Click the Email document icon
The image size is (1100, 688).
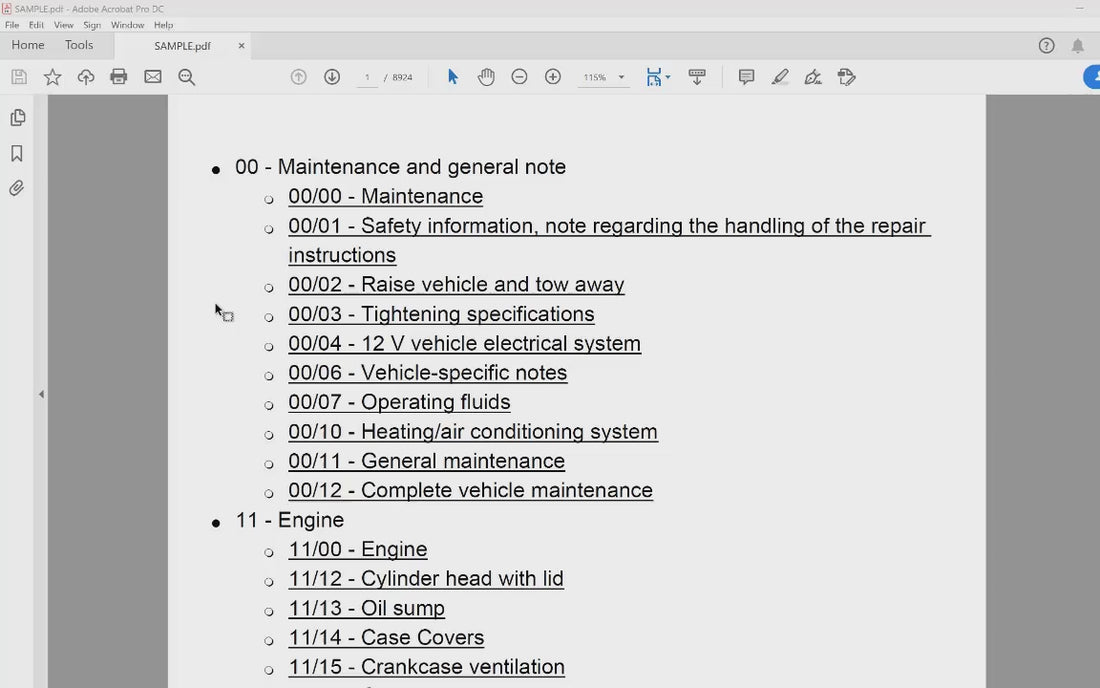point(152,76)
